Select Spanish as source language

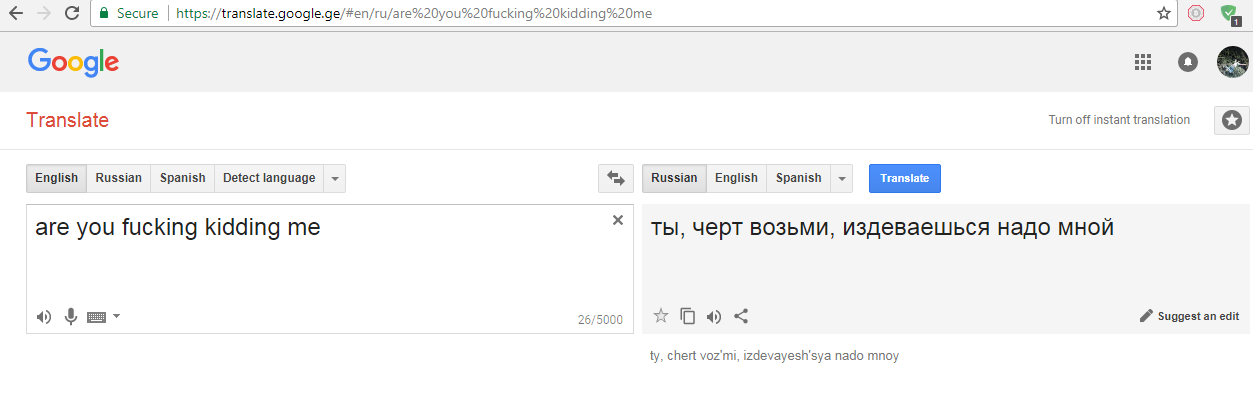[182, 178]
